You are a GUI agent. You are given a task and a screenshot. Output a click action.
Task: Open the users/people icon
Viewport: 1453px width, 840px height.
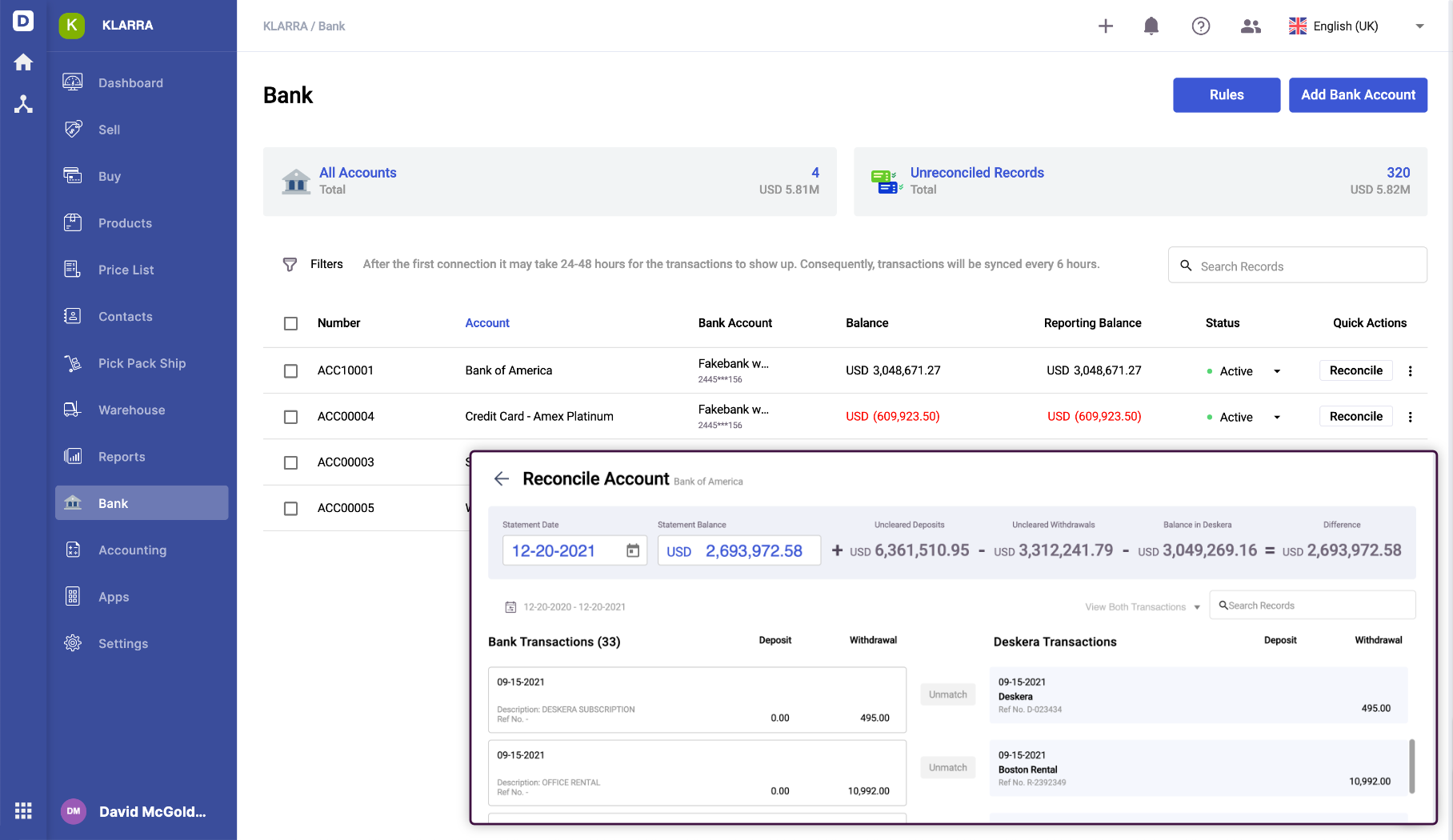click(1251, 26)
